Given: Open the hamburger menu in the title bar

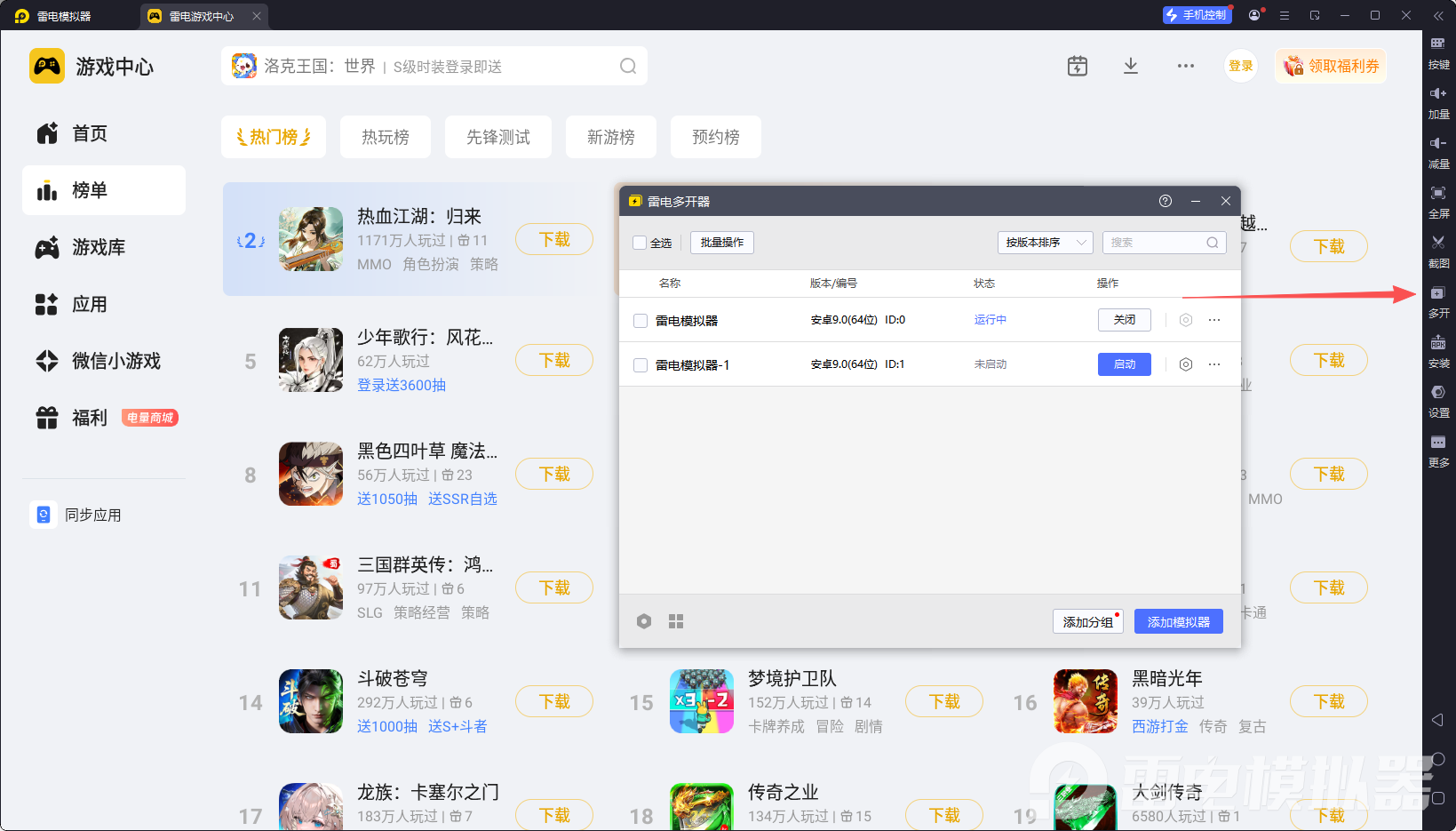Looking at the screenshot, I should pyautogui.click(x=1285, y=15).
